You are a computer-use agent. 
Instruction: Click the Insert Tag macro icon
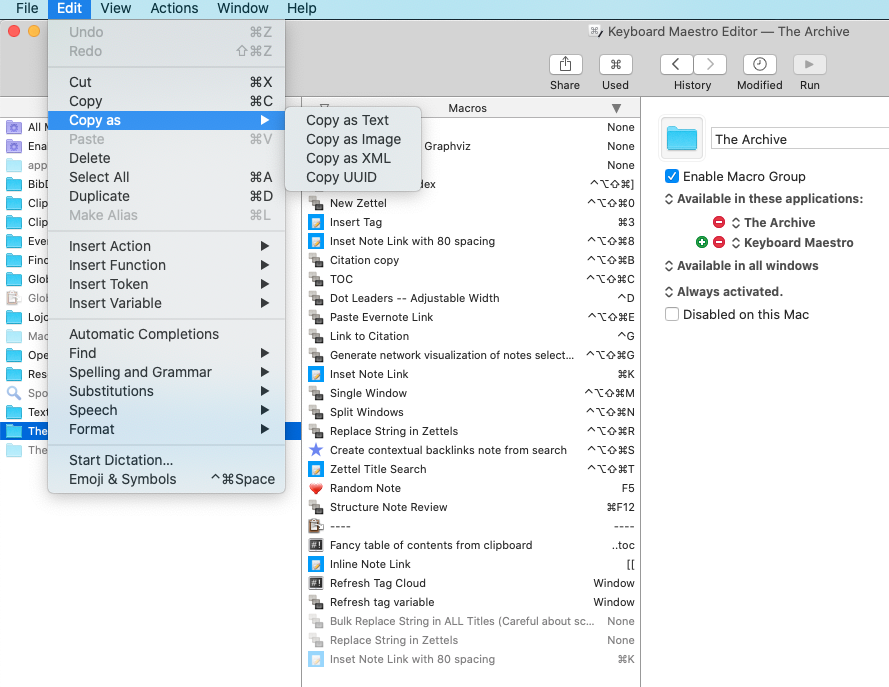(316, 222)
